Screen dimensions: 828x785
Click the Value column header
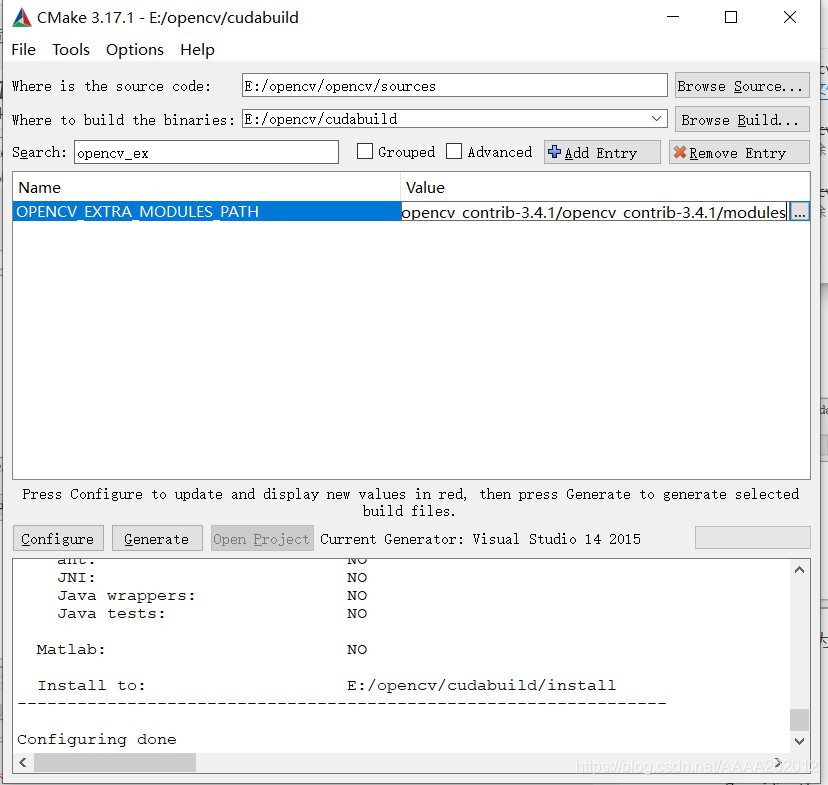coord(605,188)
